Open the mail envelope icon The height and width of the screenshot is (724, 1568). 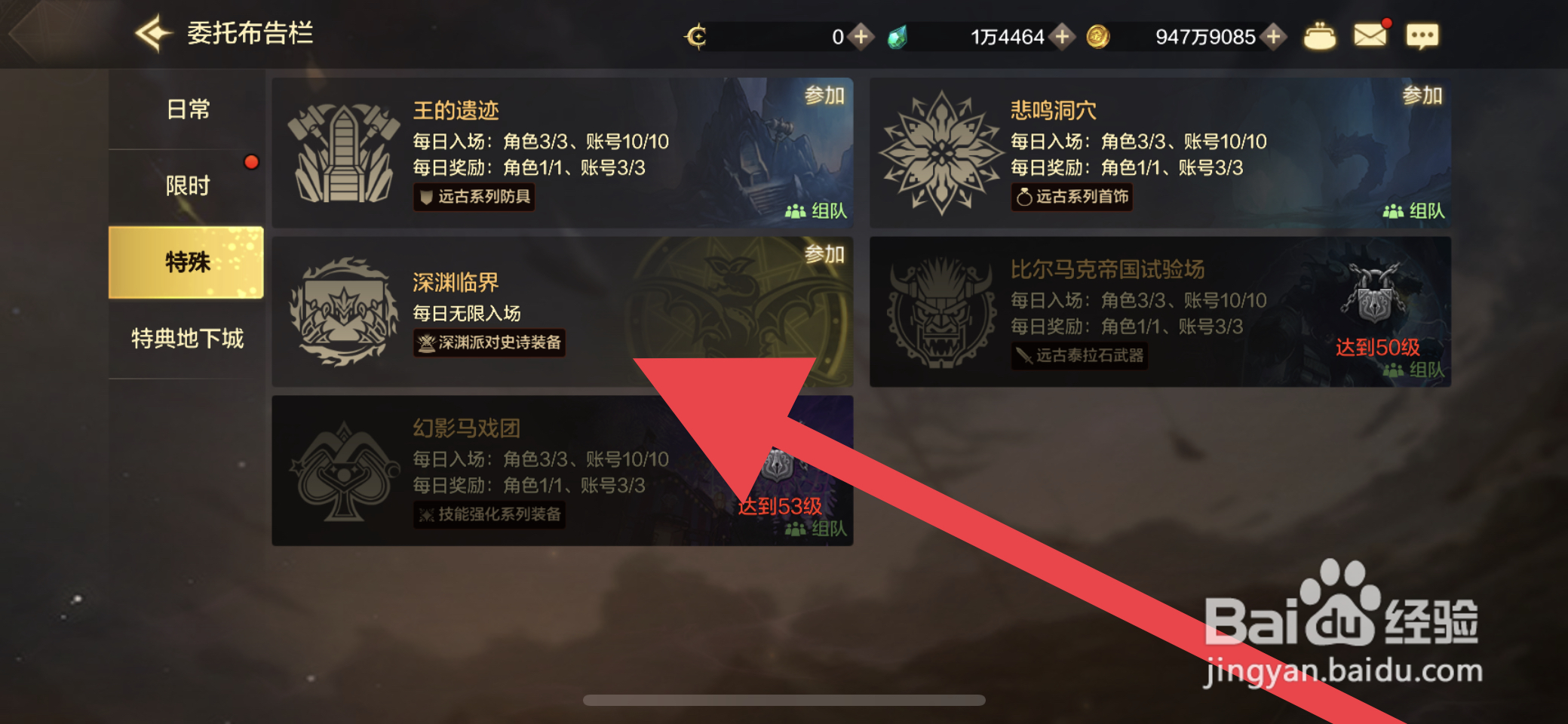click(x=1370, y=35)
